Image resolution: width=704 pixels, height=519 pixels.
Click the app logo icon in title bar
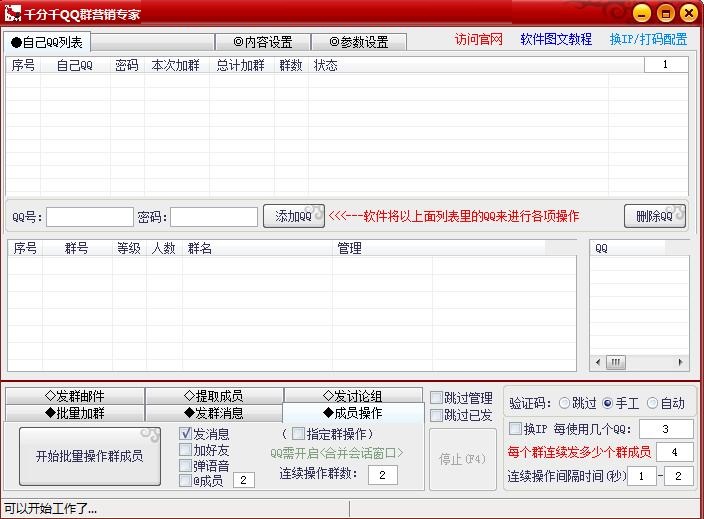tap(13, 13)
